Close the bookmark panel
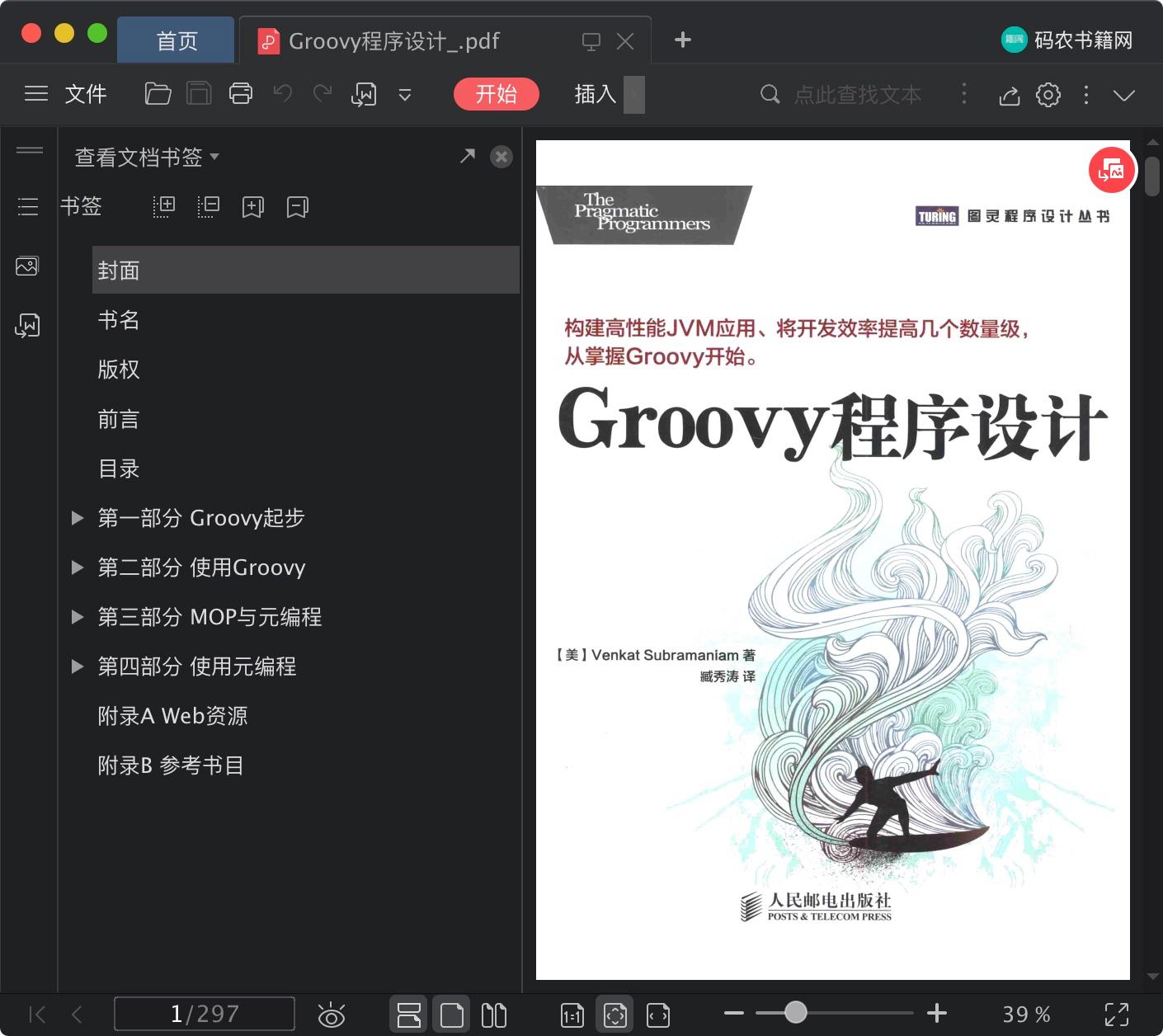Image resolution: width=1163 pixels, height=1036 pixels. (x=501, y=157)
